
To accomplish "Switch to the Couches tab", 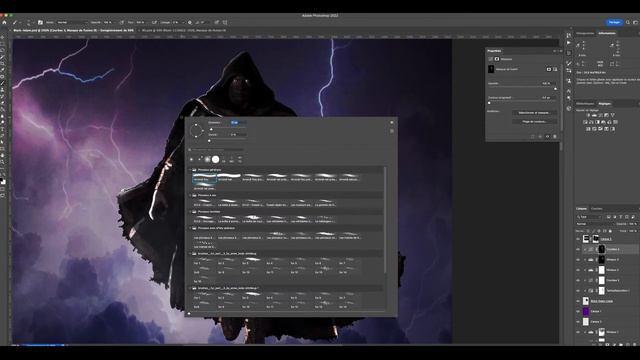I will tap(597, 209).
